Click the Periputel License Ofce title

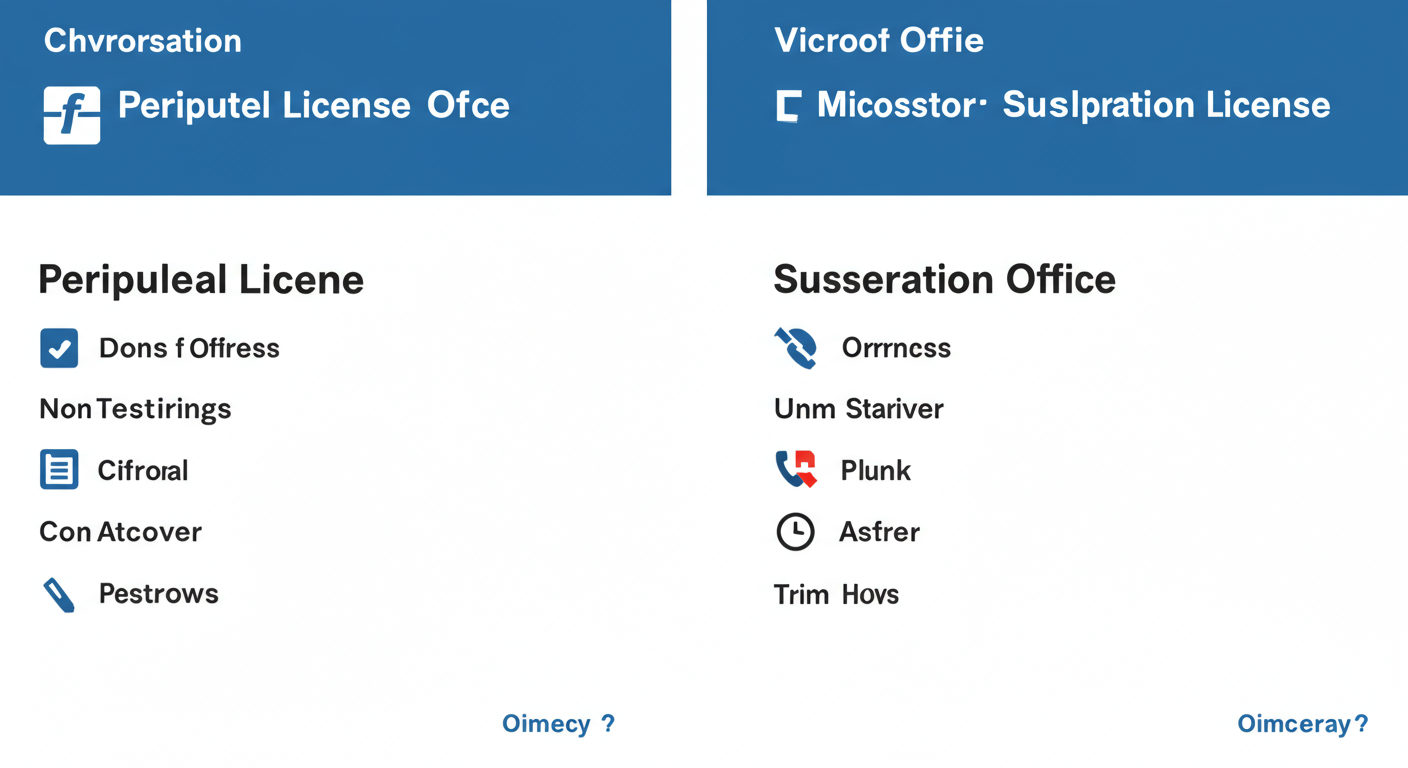[314, 106]
